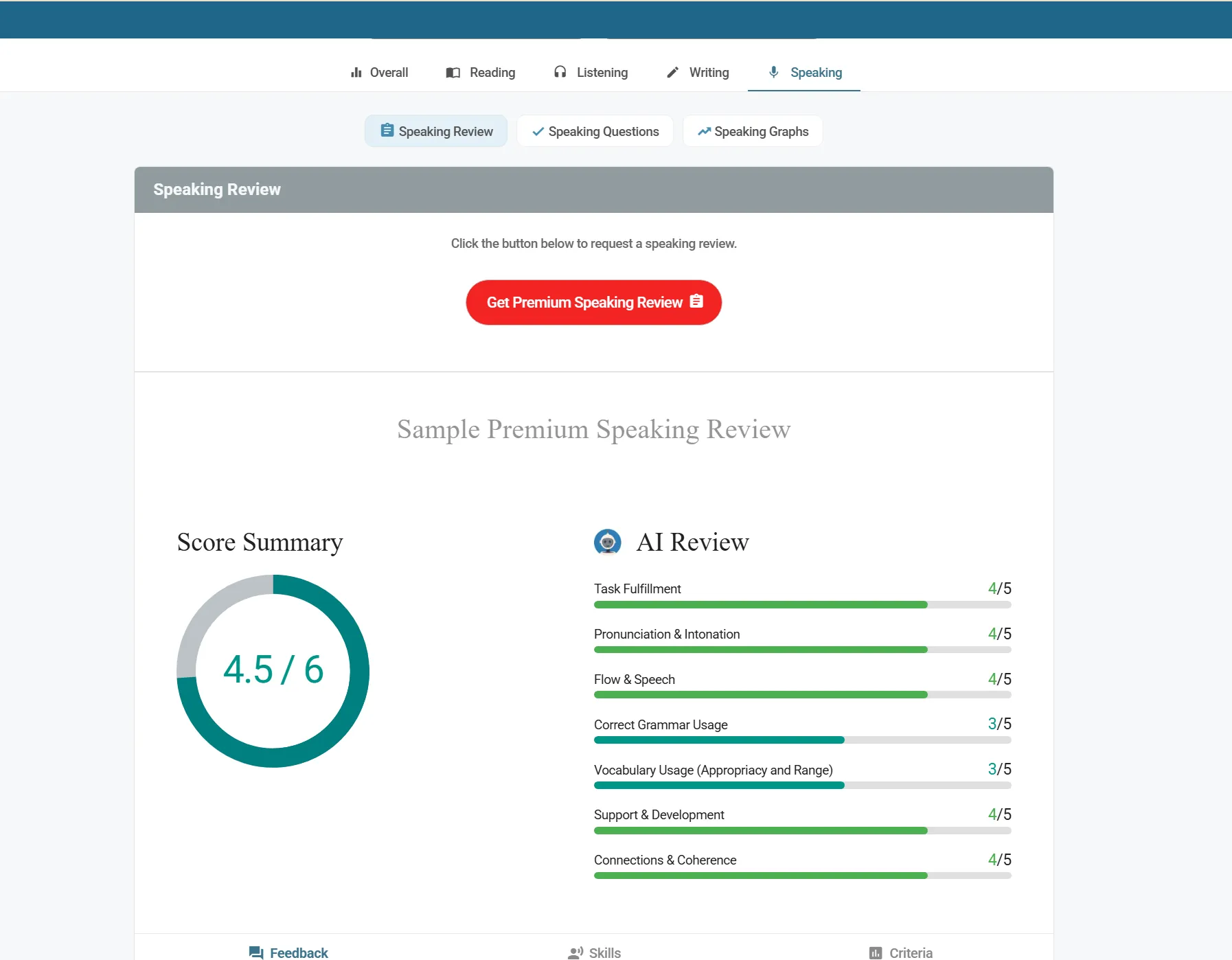Click Get Premium Speaking Review button

click(x=594, y=302)
